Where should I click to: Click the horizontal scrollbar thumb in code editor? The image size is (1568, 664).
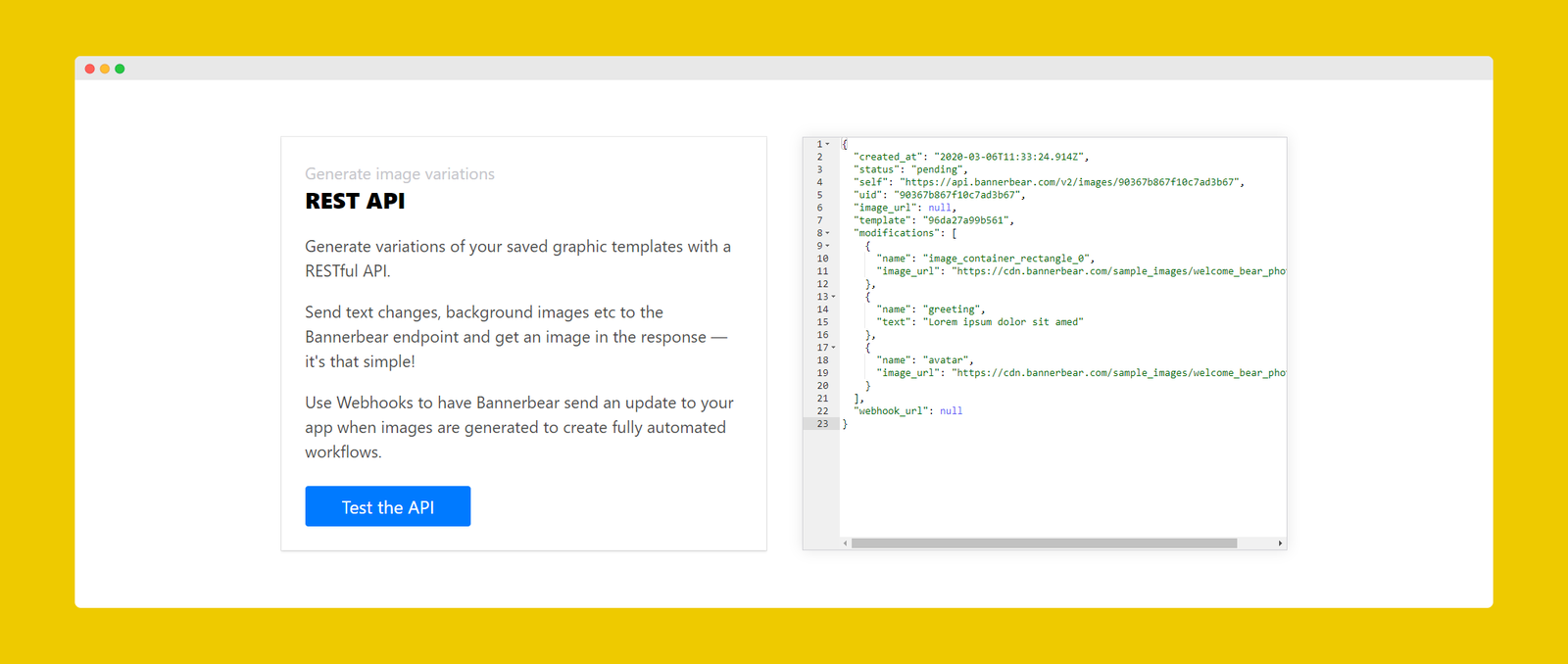tap(1044, 543)
